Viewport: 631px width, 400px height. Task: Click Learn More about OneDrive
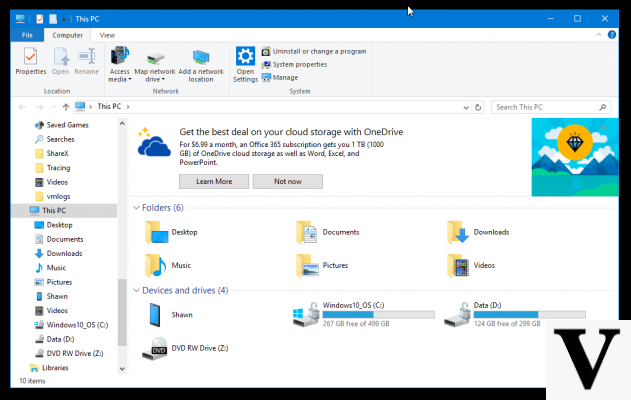214,181
